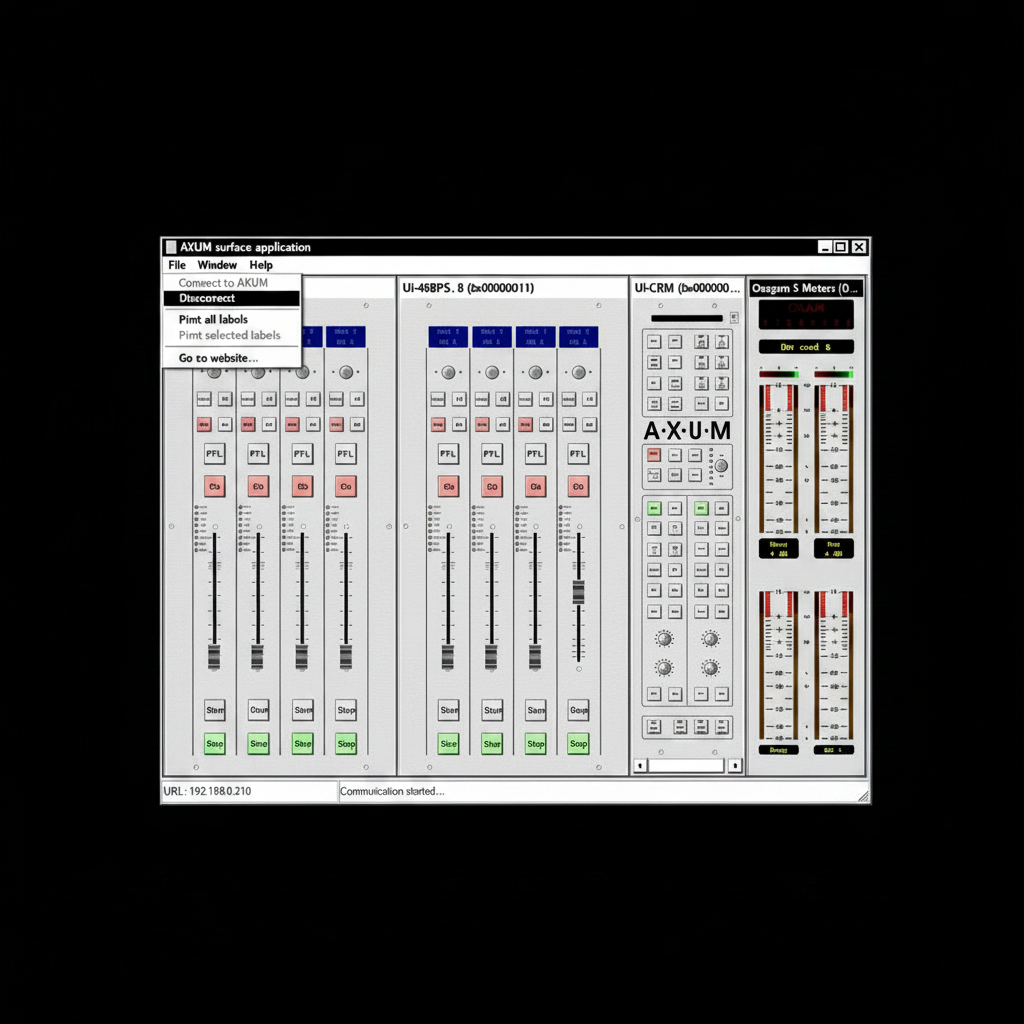The height and width of the screenshot is (1024, 1024).
Task: Click blue display on first Ui-46BPS strip
Action: (448, 337)
